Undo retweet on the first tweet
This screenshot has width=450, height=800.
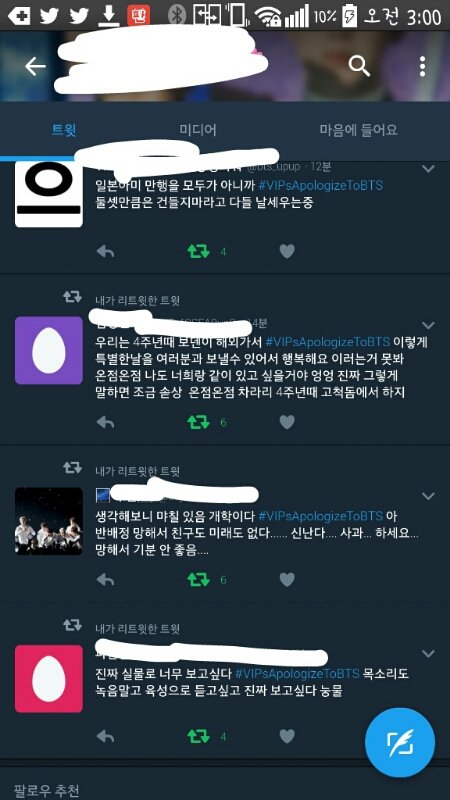198,252
